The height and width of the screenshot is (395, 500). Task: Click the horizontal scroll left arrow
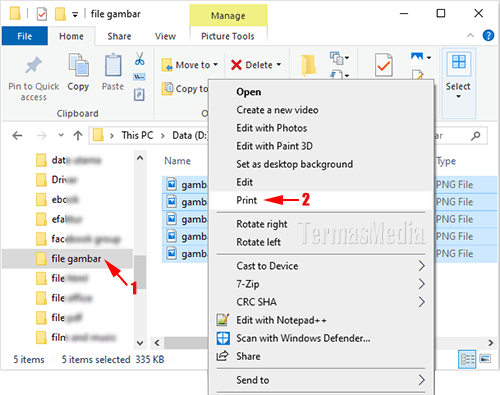157,343
